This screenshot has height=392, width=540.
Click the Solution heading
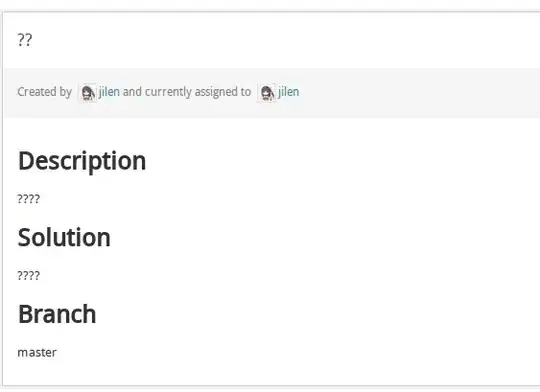pos(64,237)
